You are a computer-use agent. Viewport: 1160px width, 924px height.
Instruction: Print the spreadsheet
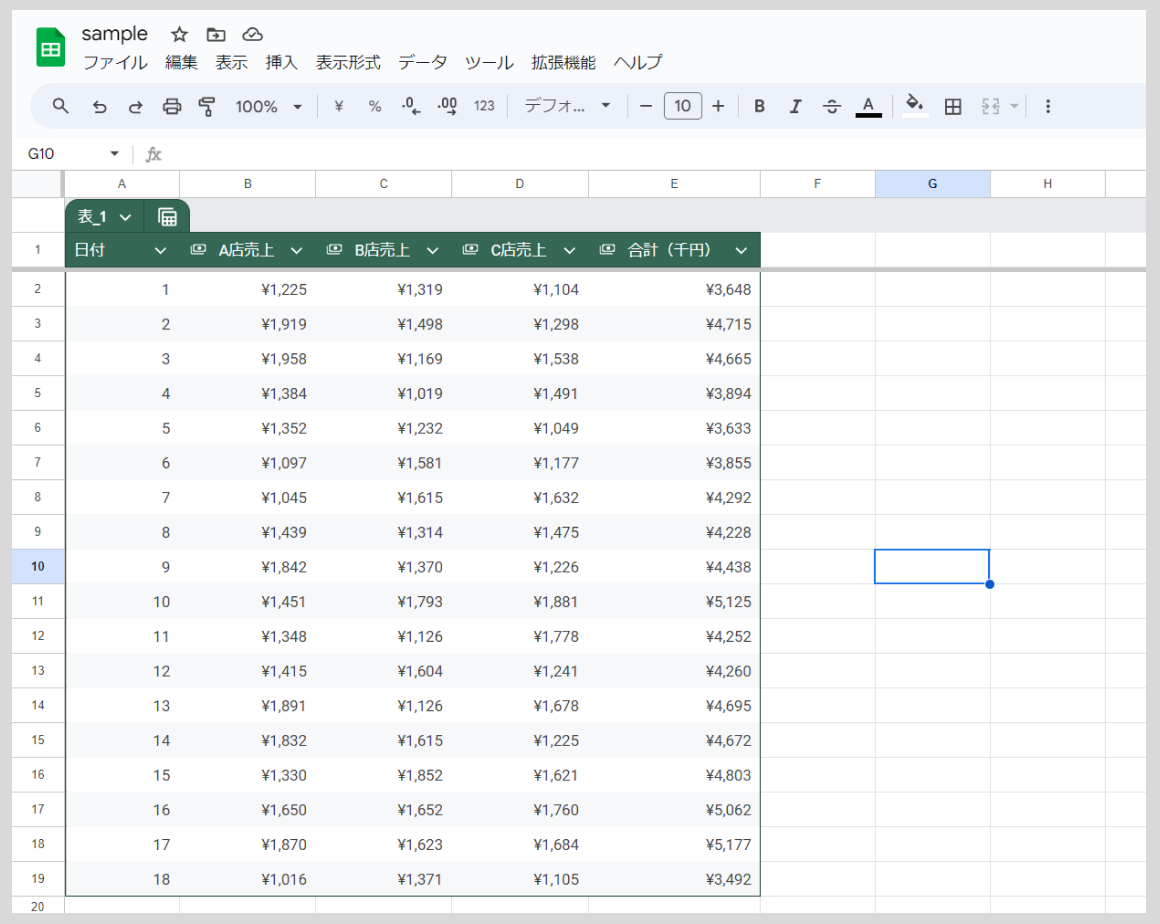click(172, 107)
